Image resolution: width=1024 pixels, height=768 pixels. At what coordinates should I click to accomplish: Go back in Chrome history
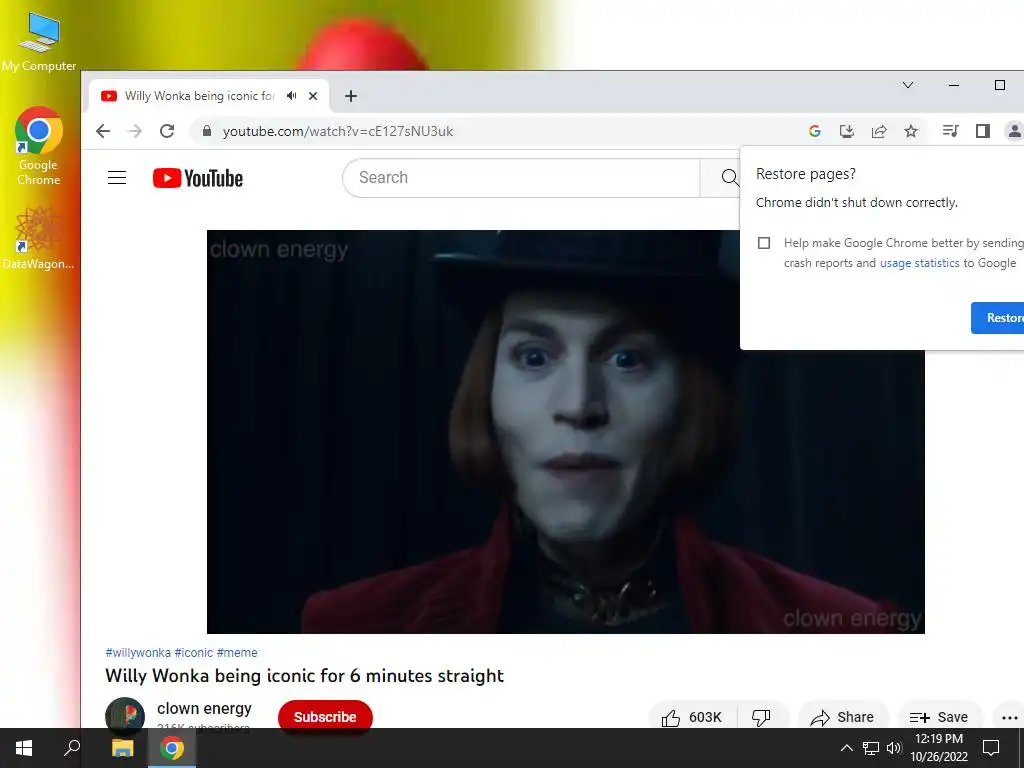coord(103,131)
